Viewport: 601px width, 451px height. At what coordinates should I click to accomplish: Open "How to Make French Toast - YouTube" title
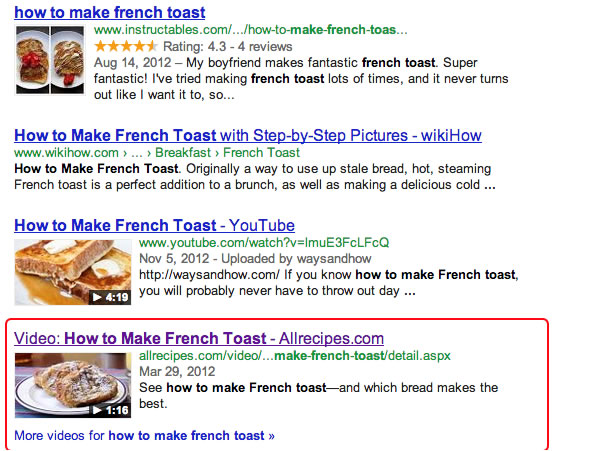[154, 225]
